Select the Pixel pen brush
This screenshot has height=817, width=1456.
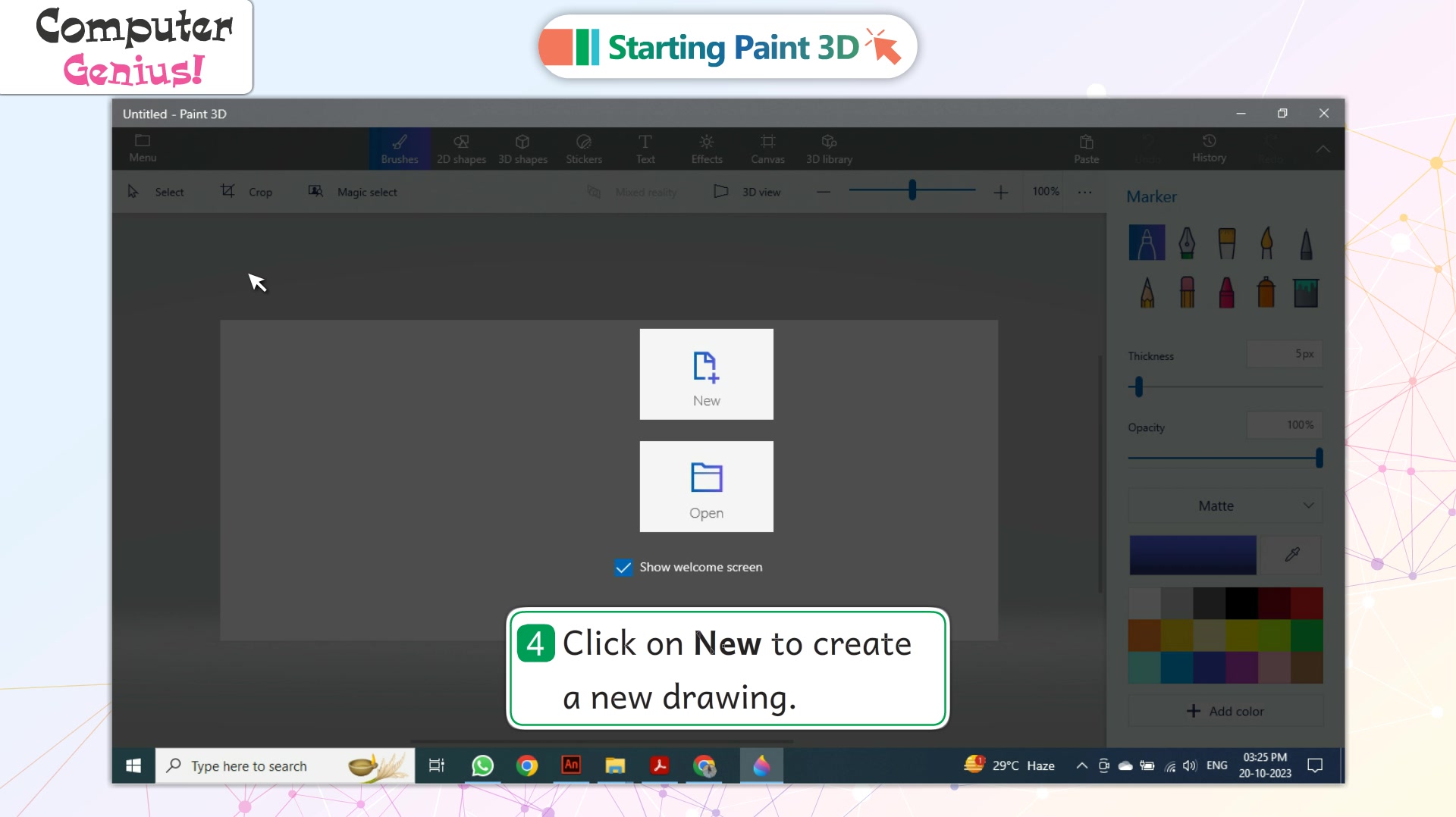tap(1306, 243)
